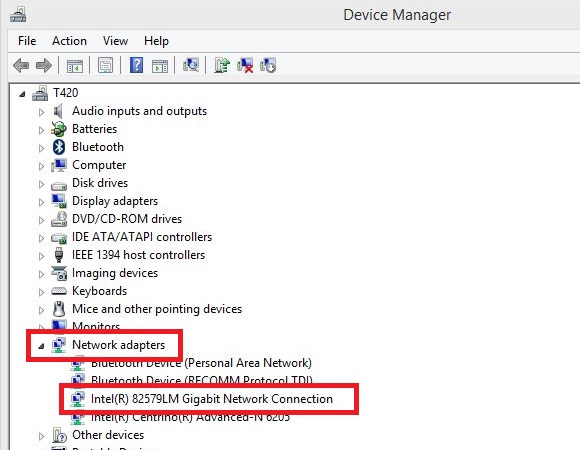Expand the Bluetooth category arrow
580x450 pixels.
coord(41,148)
